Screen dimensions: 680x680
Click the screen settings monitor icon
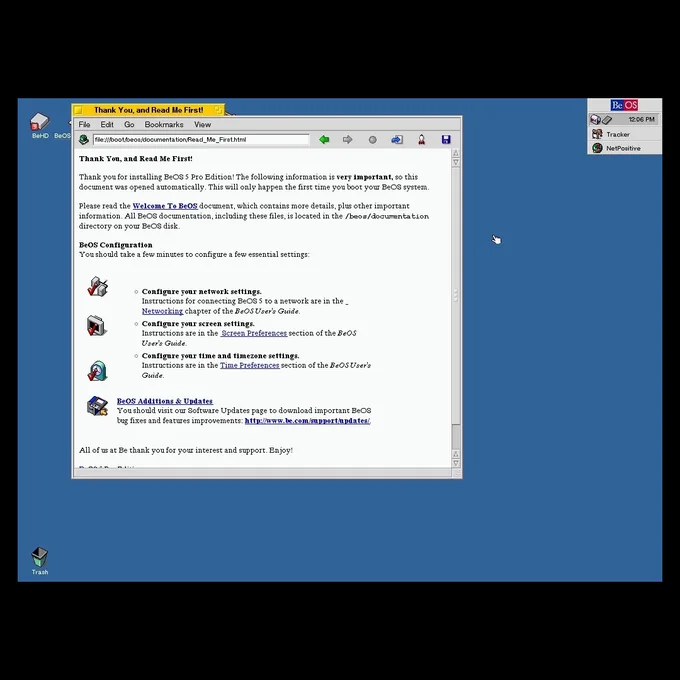(x=96, y=326)
